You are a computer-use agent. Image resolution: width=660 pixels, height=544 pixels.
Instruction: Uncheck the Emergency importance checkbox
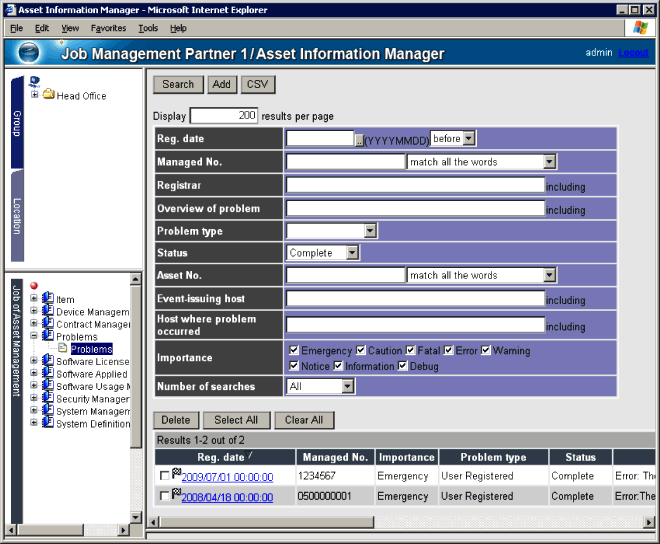[x=293, y=351]
